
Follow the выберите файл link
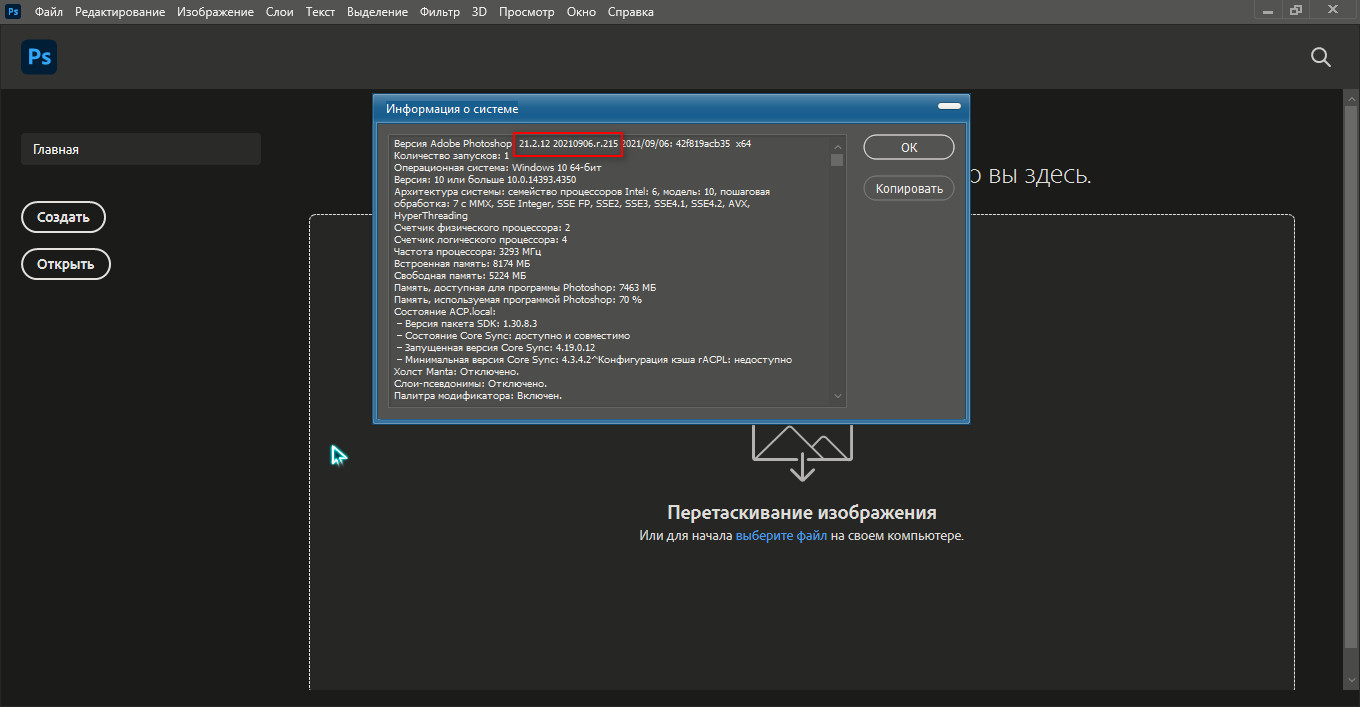781,536
